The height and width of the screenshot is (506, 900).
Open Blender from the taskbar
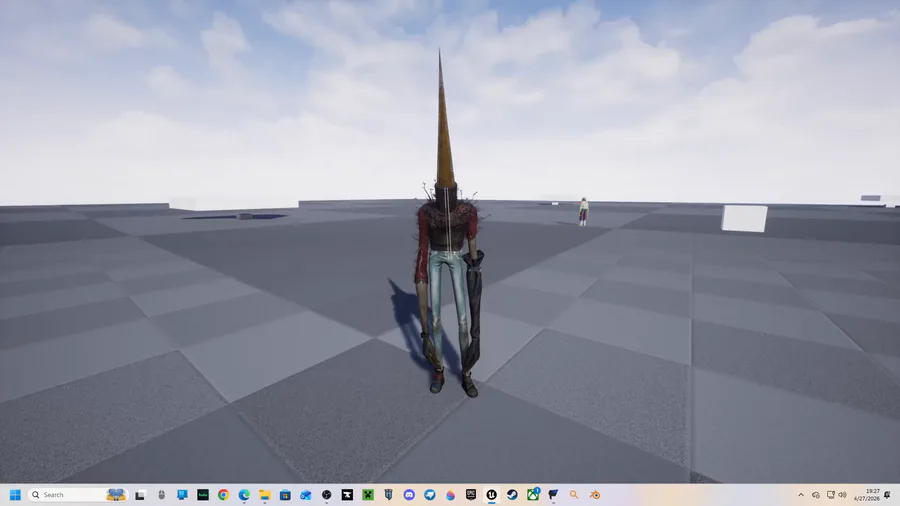click(x=595, y=495)
